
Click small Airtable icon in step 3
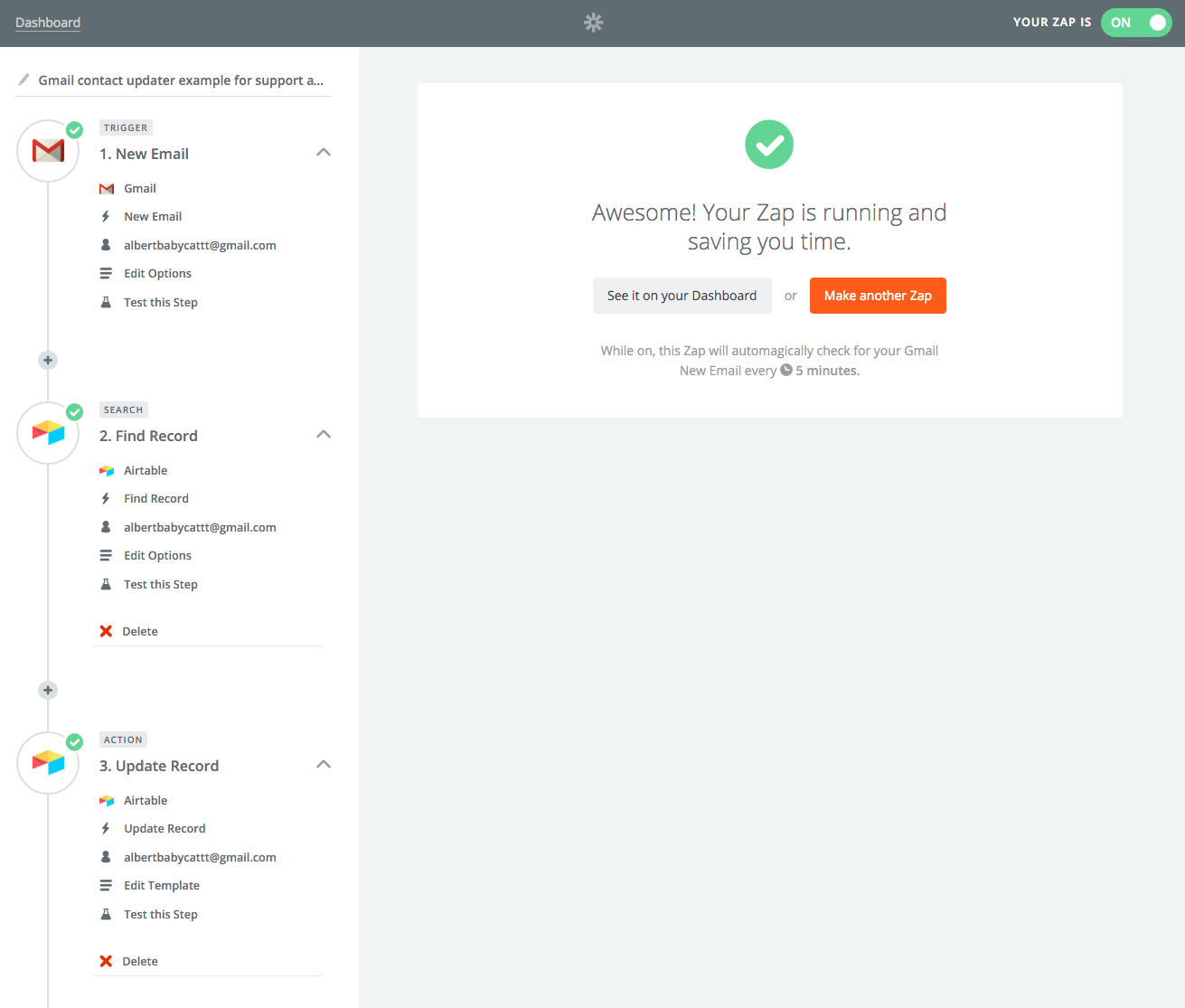[107, 801]
